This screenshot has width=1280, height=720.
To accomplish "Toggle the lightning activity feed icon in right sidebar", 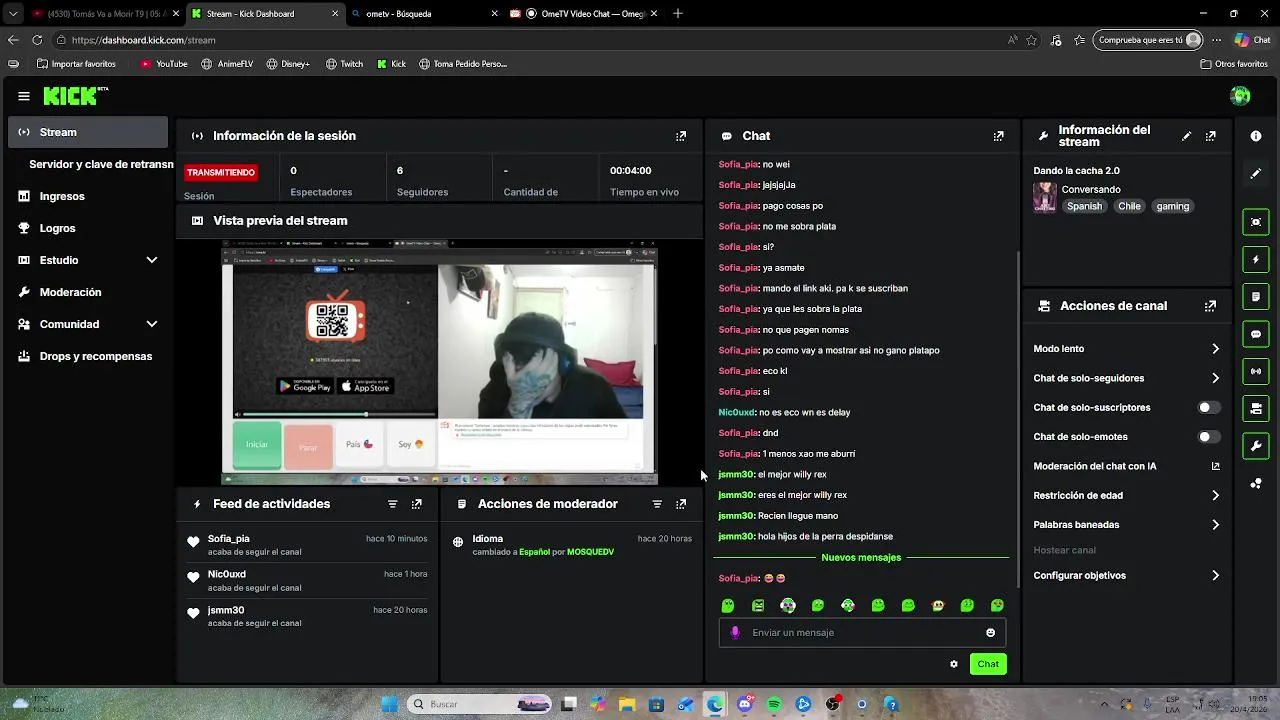I will [x=1256, y=259].
